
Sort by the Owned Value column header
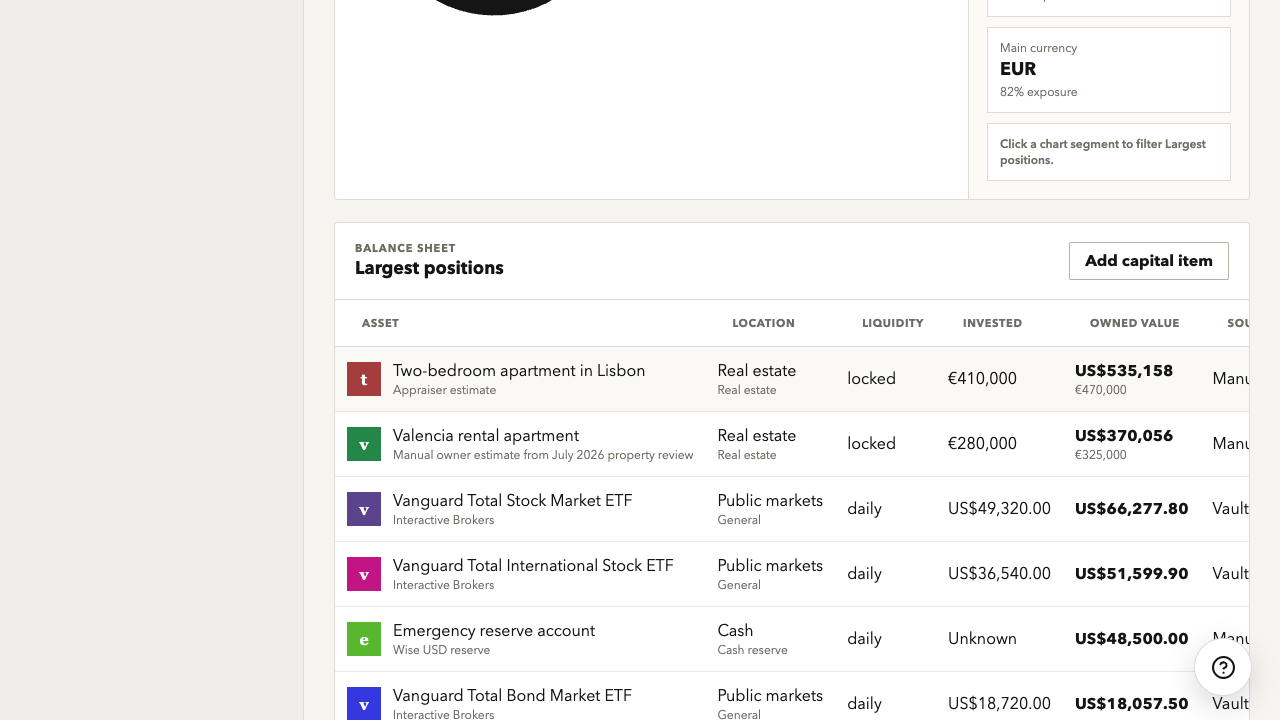tap(1134, 323)
